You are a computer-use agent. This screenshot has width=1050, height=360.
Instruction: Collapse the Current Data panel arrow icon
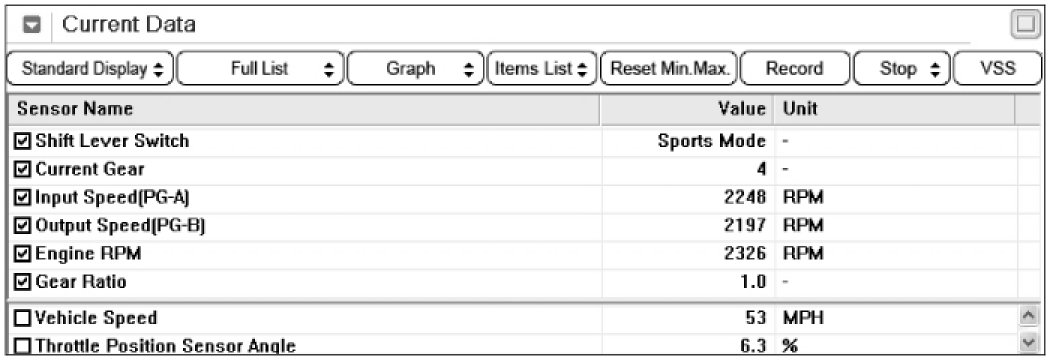click(31, 25)
